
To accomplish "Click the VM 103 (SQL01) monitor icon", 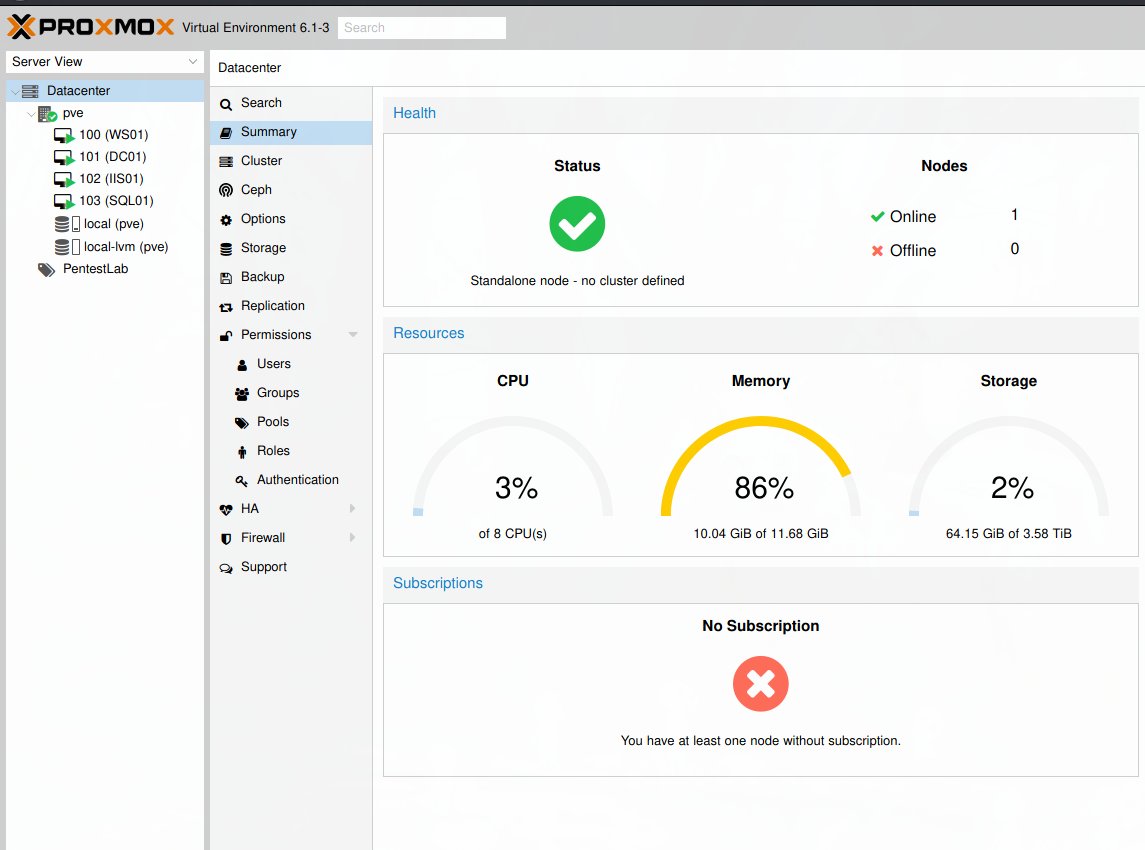I will [x=64, y=202].
